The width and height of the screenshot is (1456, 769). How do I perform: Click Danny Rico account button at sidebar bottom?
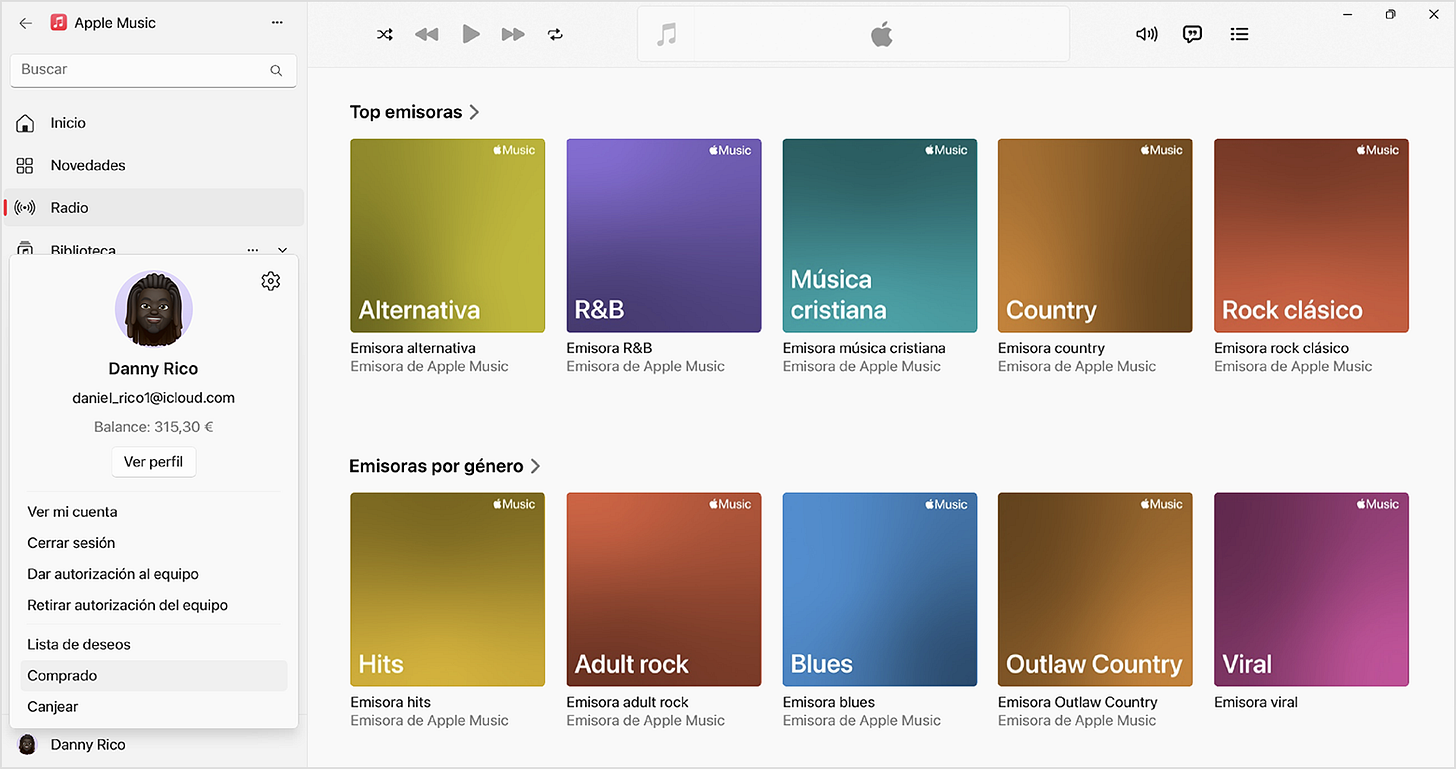pos(154,744)
